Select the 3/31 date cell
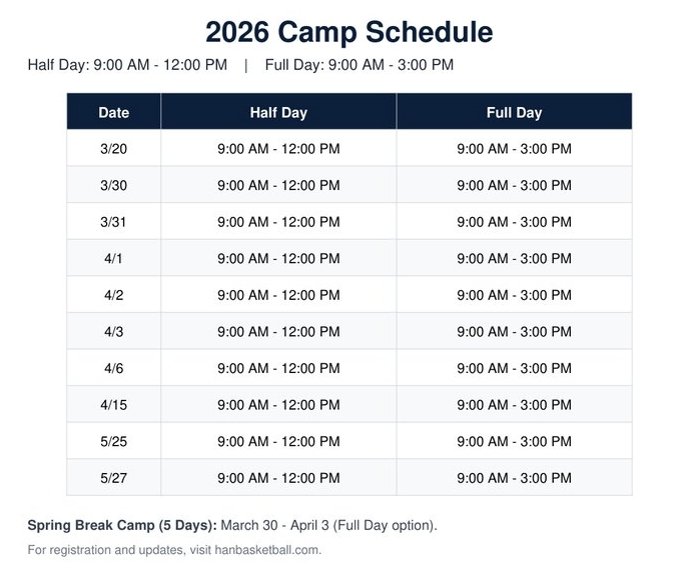 click(x=114, y=222)
